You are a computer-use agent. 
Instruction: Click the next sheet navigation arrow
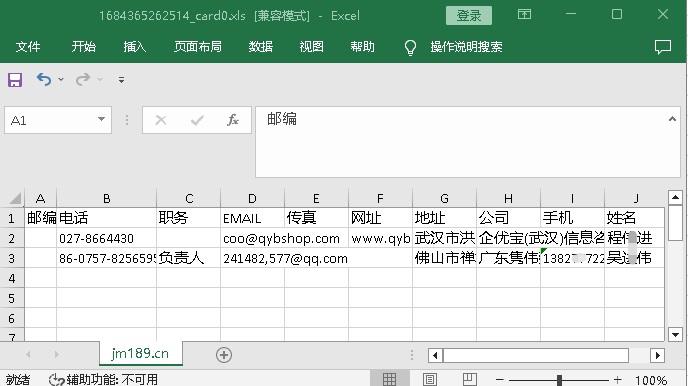click(x=57, y=354)
